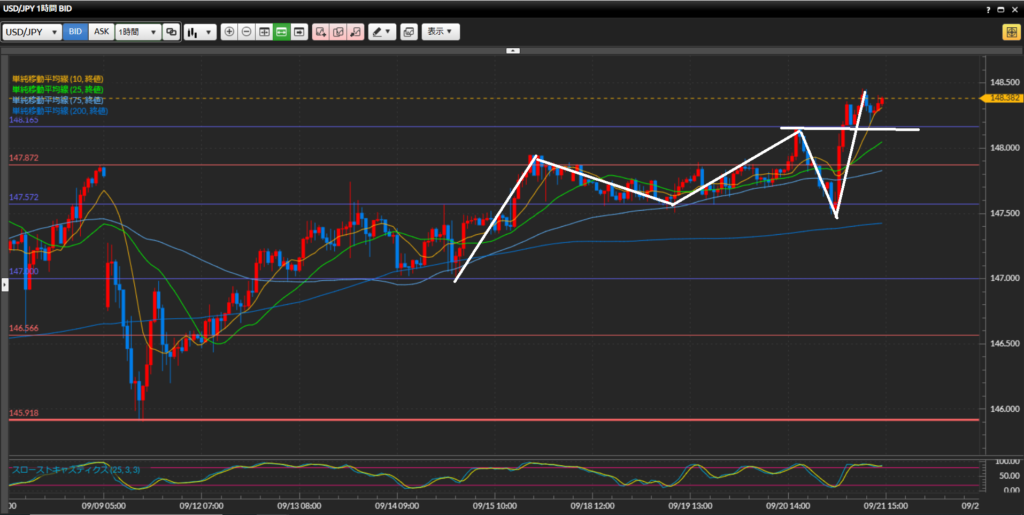The height and width of the screenshot is (515, 1024).
Task: Click the pink edit-indicator chart icon
Action: pyautogui.click(x=339, y=32)
